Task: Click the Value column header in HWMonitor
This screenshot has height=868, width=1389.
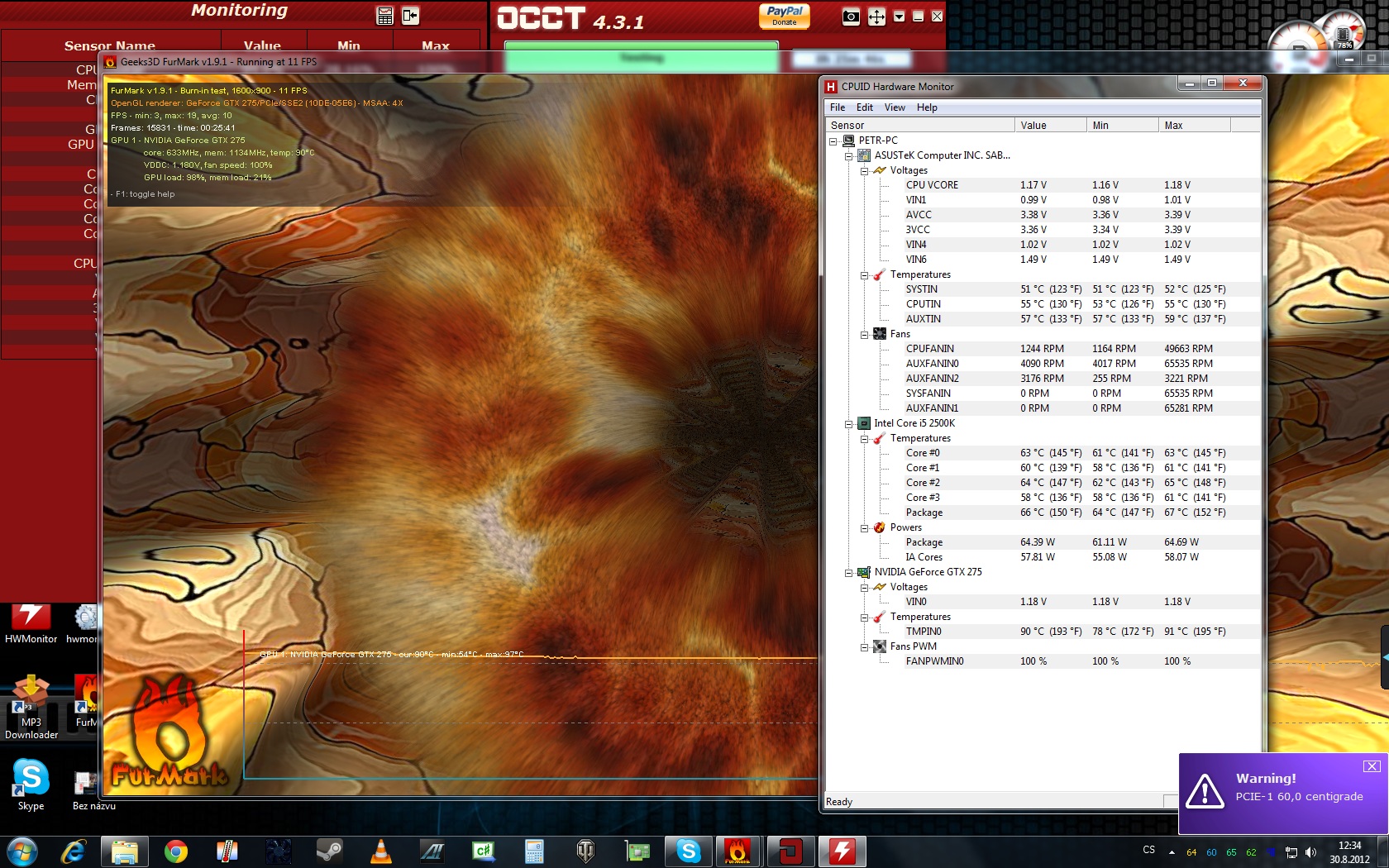Action: coord(1051,126)
